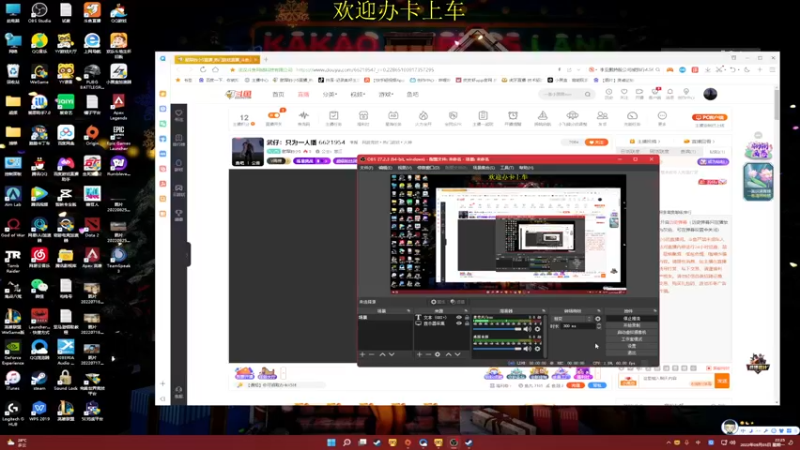
Task: Adjust the mic volume slider in OBS mixer
Action: [497, 329]
